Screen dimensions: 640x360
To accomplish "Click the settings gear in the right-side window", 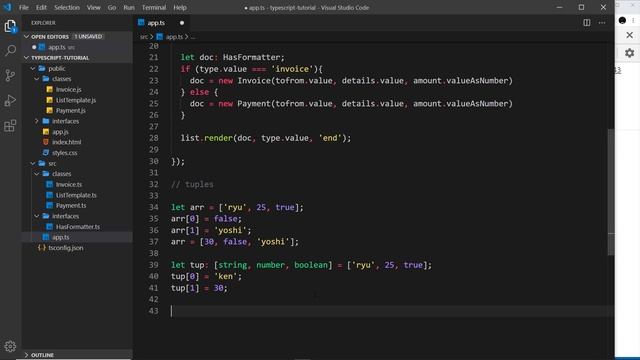I will [x=629, y=53].
